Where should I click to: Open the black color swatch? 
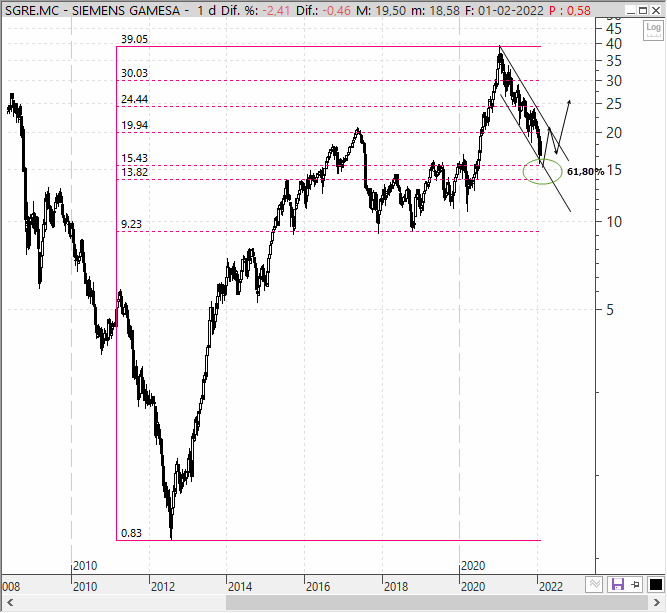(x=656, y=585)
